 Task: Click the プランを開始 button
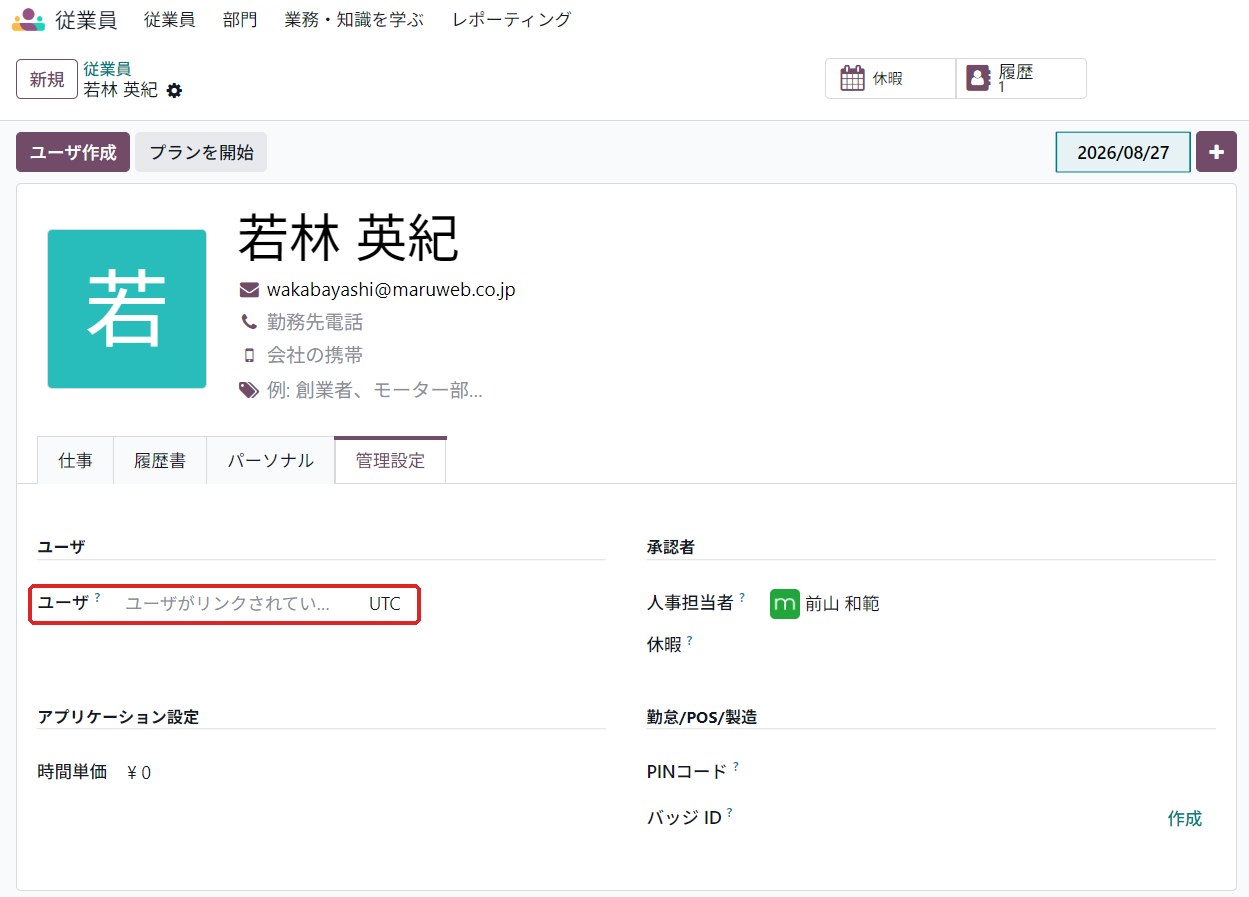pyautogui.click(x=201, y=152)
